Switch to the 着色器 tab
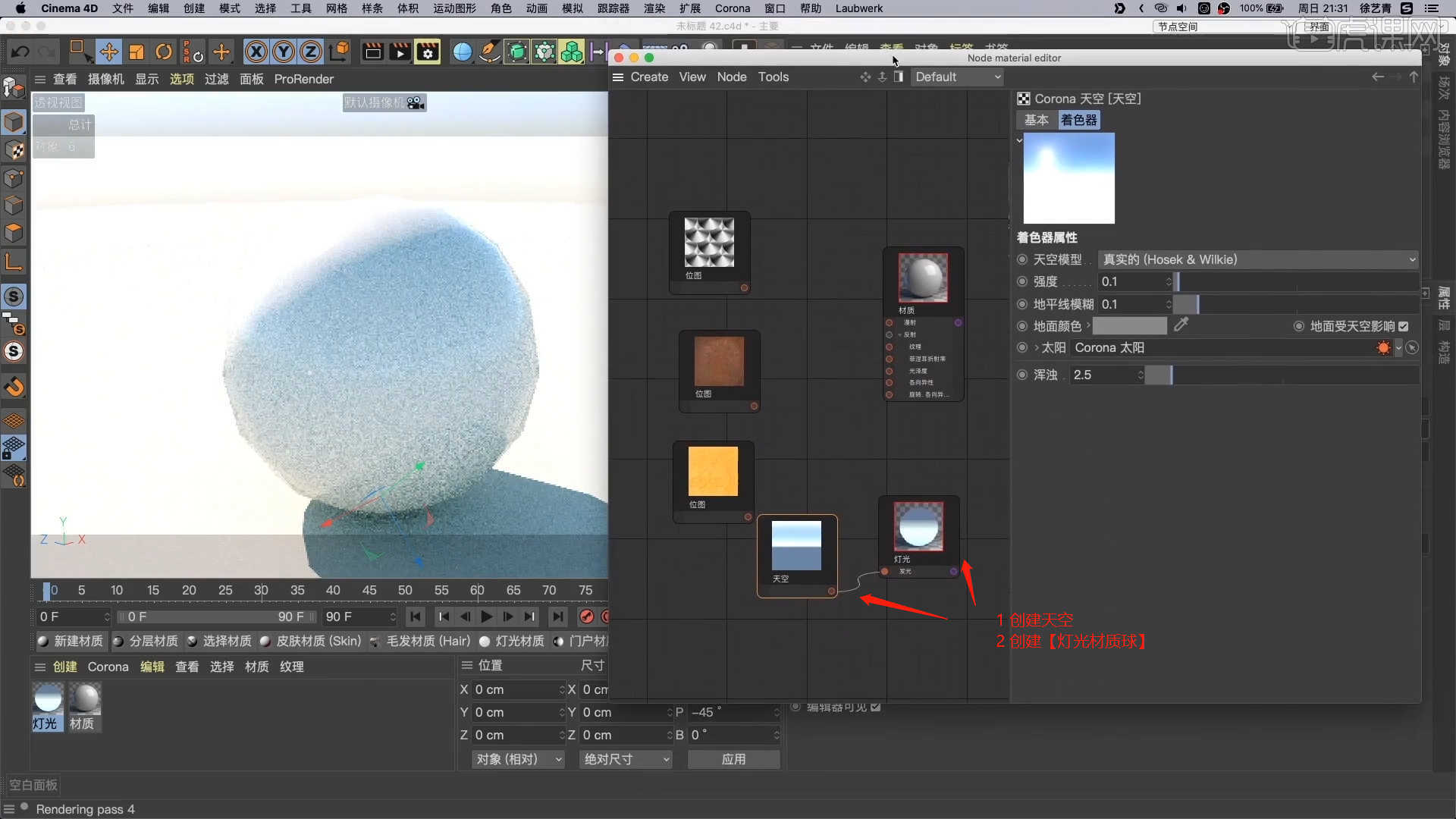 click(x=1078, y=120)
